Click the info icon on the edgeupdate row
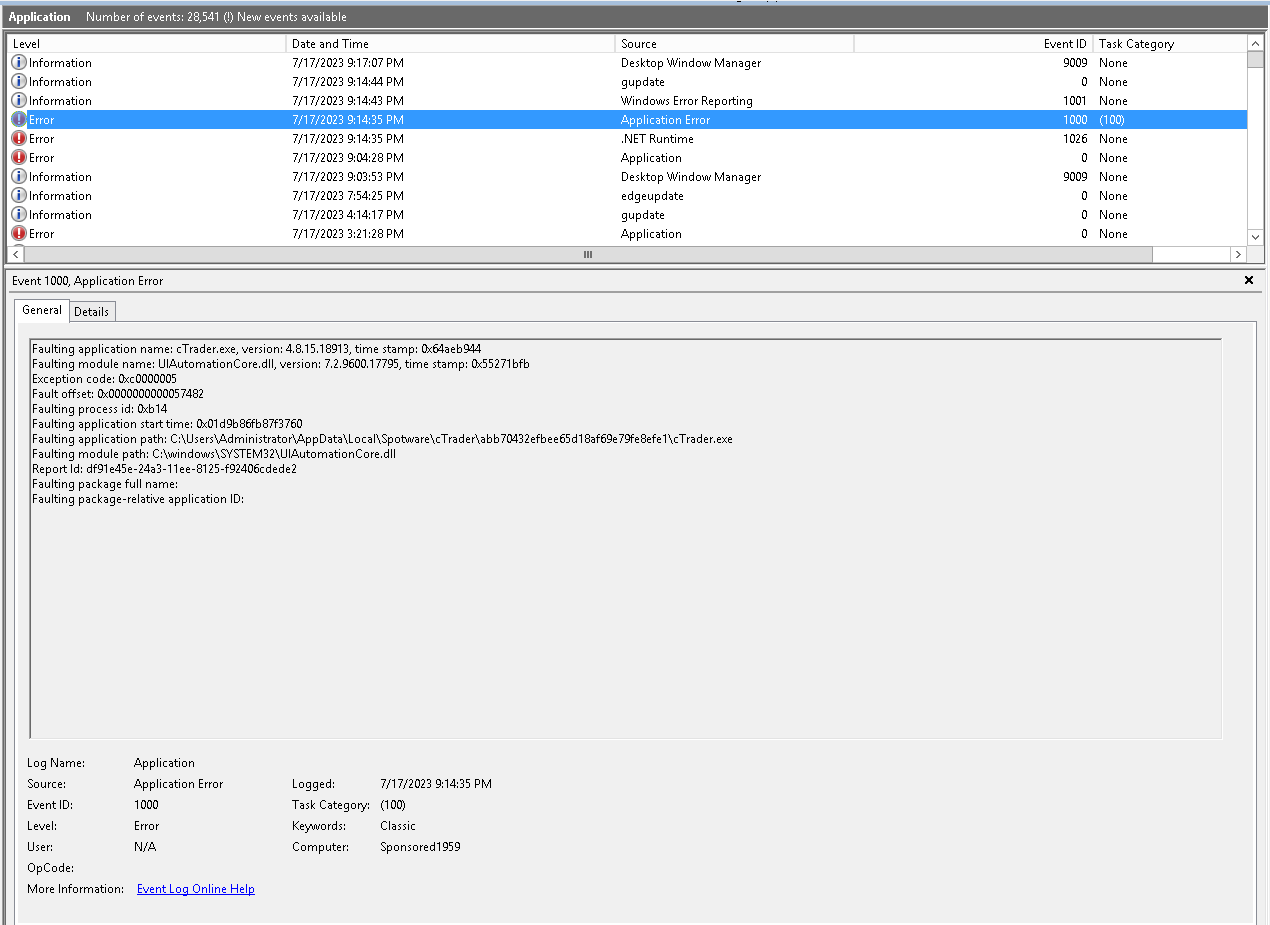 [x=19, y=196]
